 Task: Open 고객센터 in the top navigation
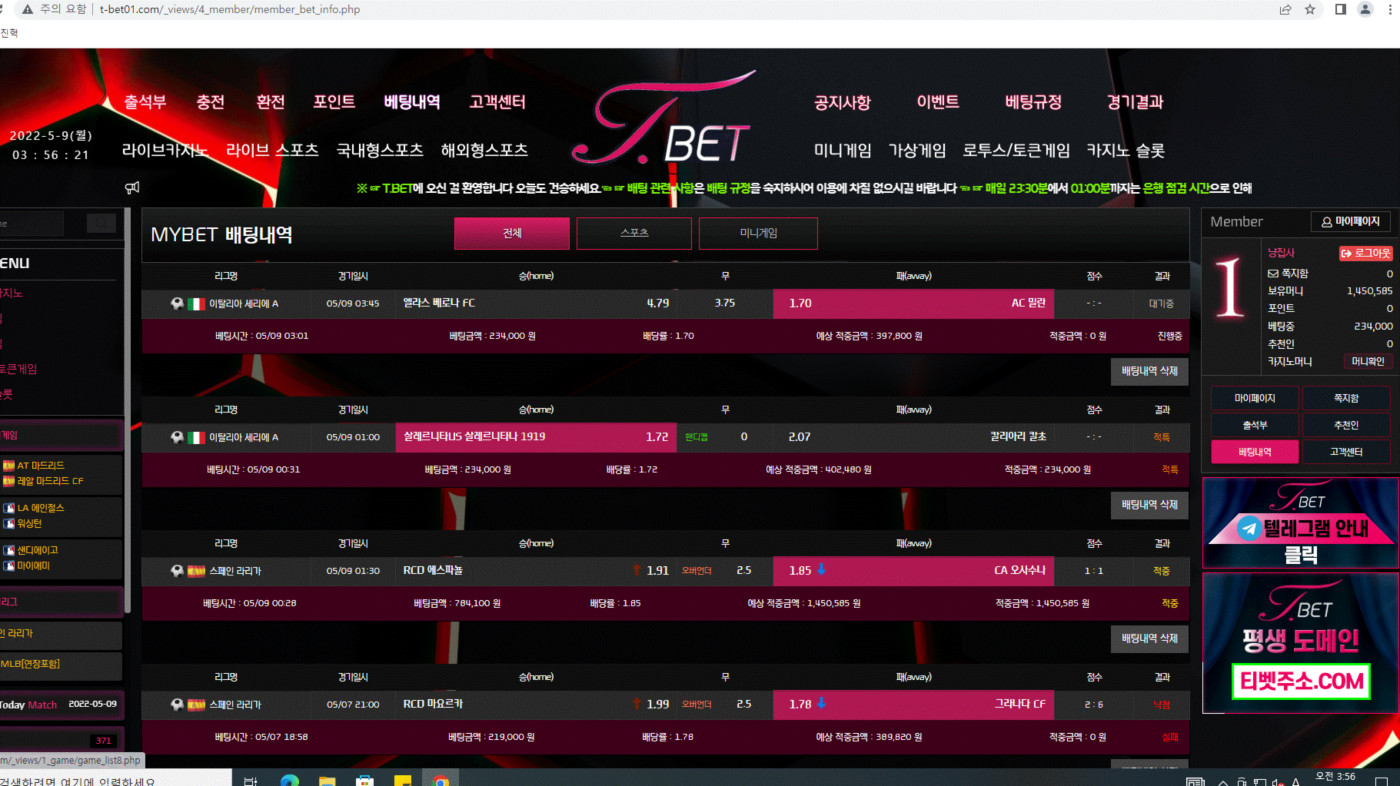pyautogui.click(x=497, y=102)
